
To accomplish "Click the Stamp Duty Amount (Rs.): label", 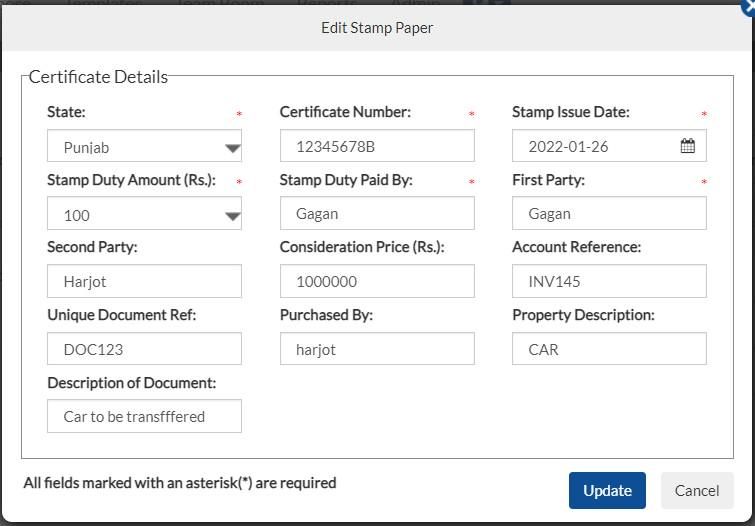I will (x=131, y=180).
